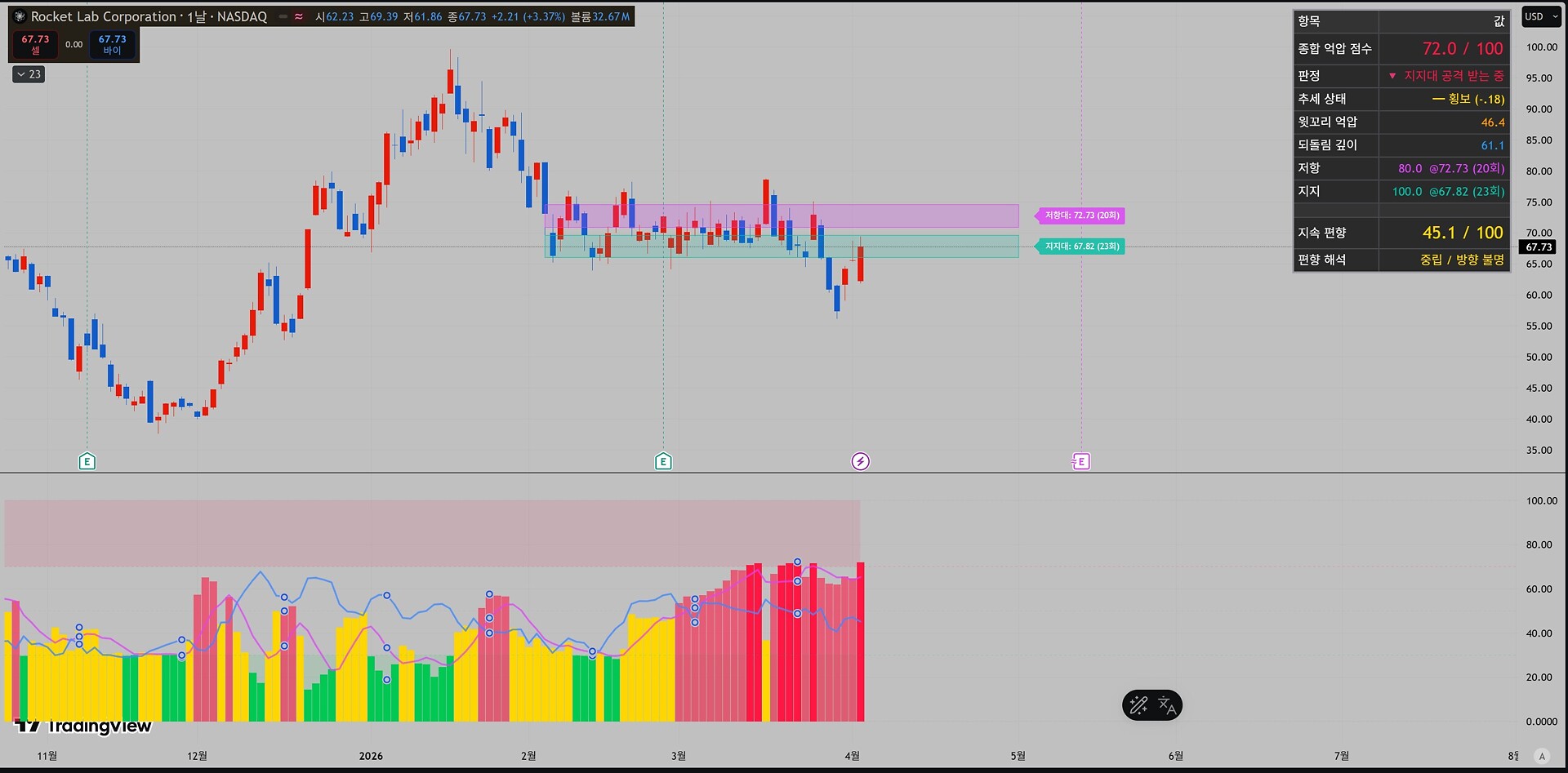Click the '추세 상태' table label
1568x773 pixels.
[1322, 99]
